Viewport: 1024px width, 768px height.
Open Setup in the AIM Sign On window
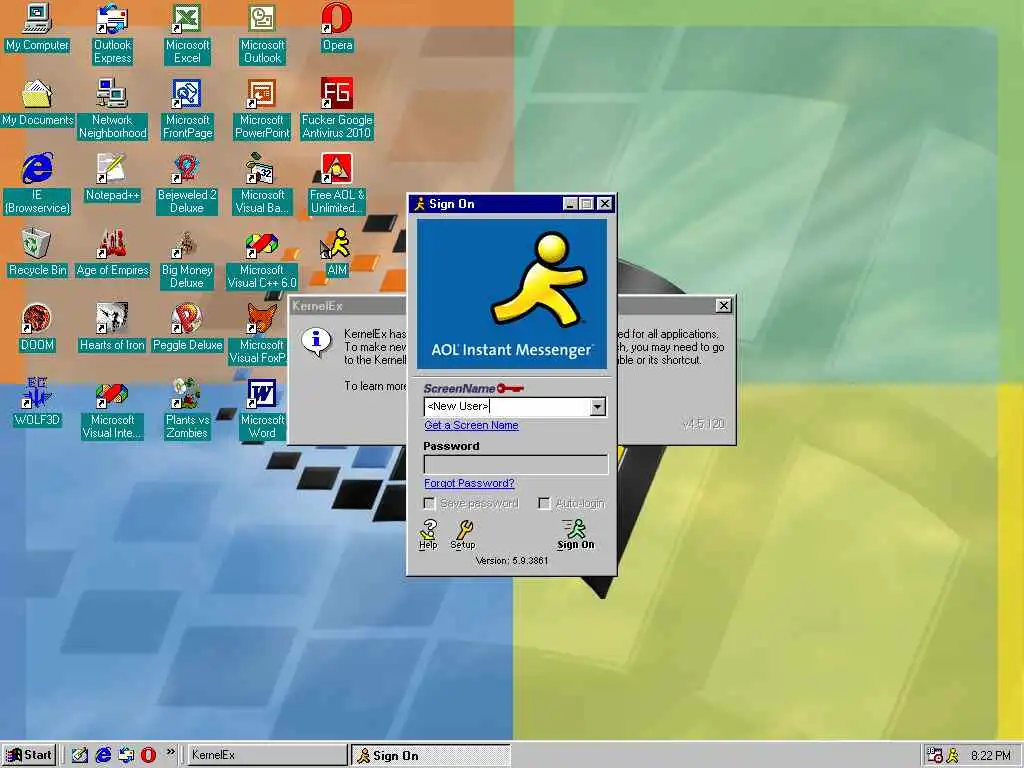coord(463,534)
